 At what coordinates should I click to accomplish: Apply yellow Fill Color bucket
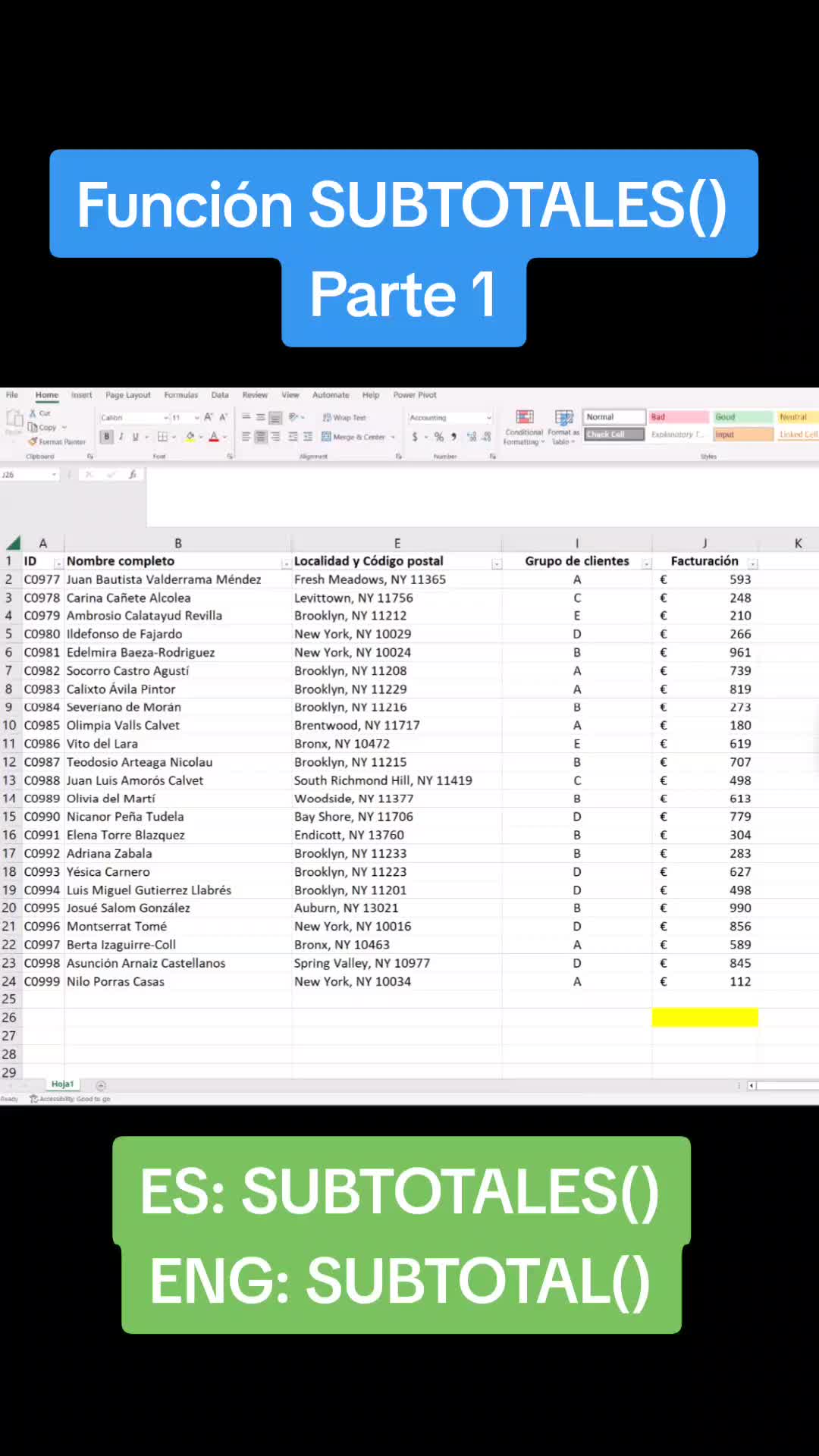pyautogui.click(x=190, y=437)
